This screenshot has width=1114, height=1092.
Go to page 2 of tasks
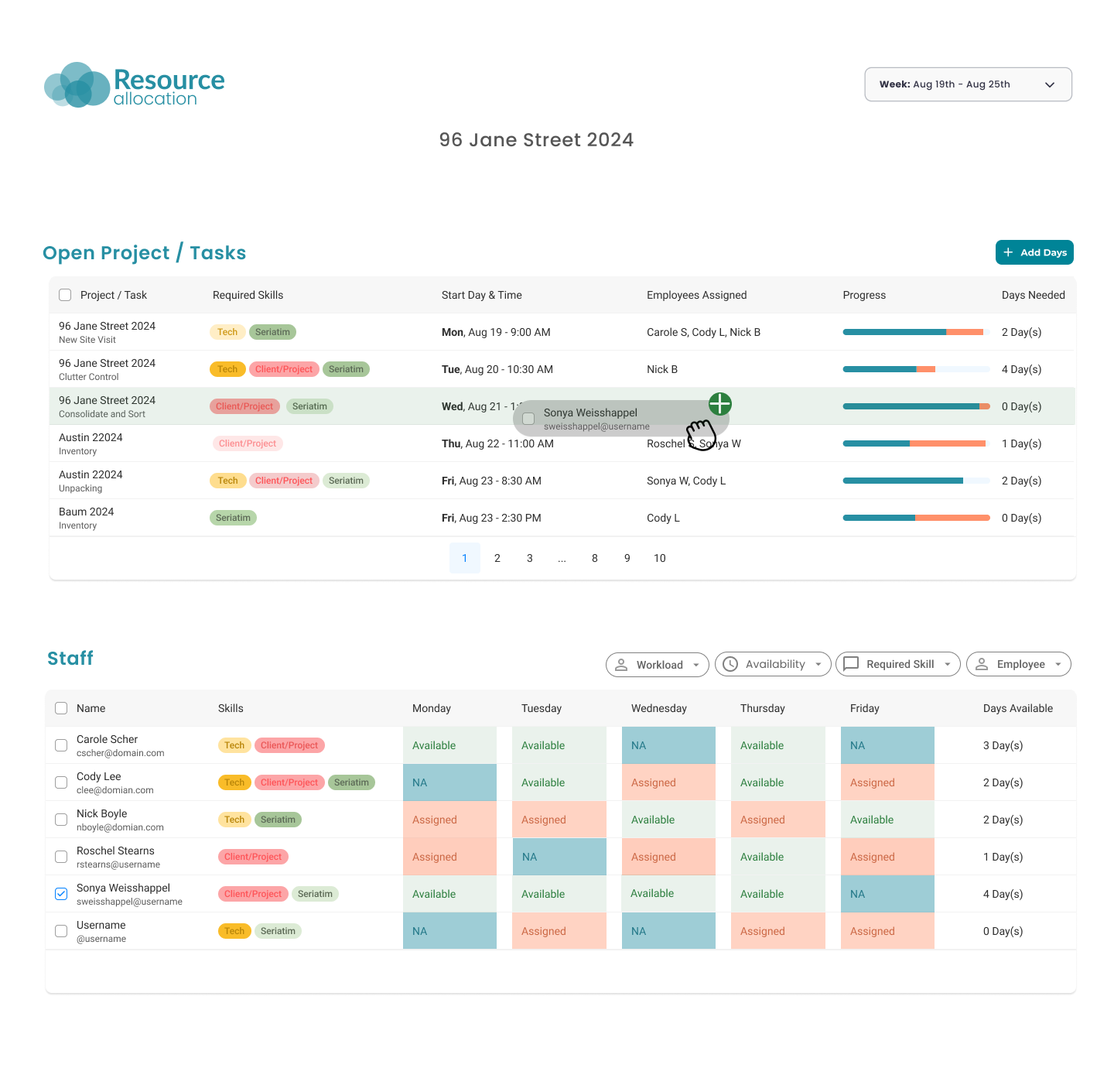(x=497, y=558)
